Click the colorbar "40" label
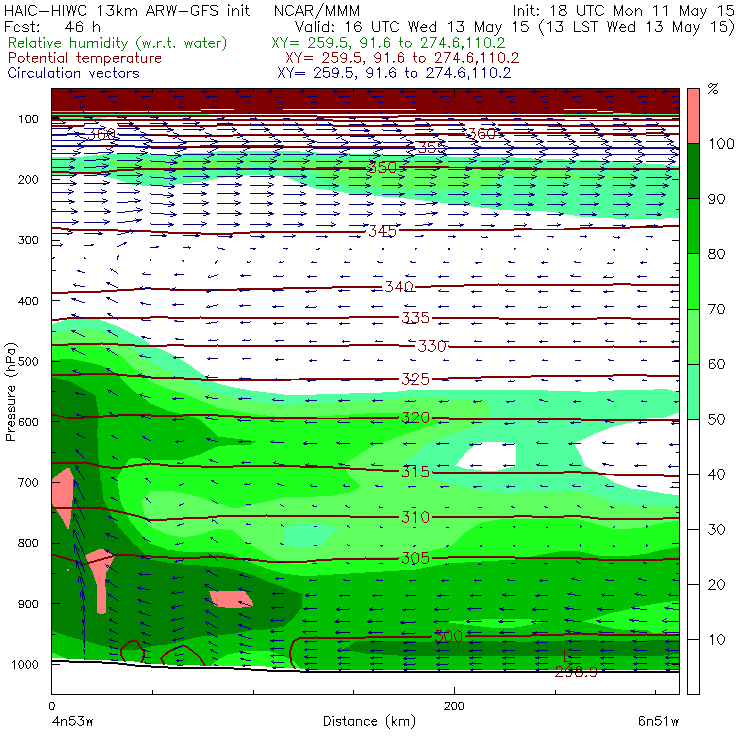This screenshot has width=740, height=740. (x=717, y=475)
